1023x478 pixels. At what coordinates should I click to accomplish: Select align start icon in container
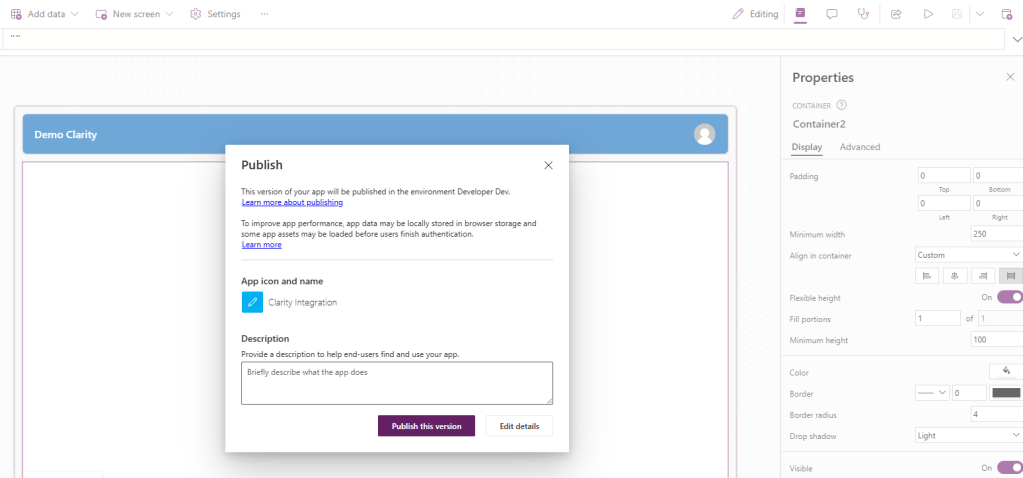coord(927,276)
